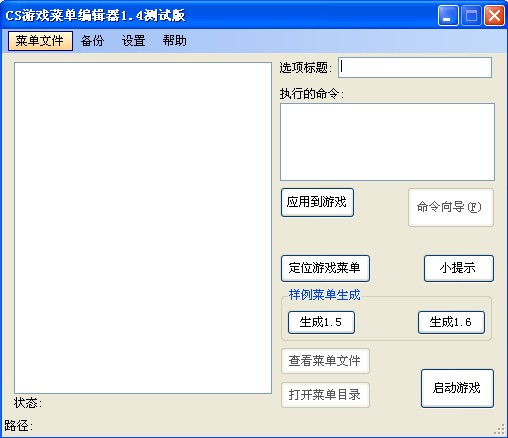Open the 命令向导 (F) wizard

451,207
